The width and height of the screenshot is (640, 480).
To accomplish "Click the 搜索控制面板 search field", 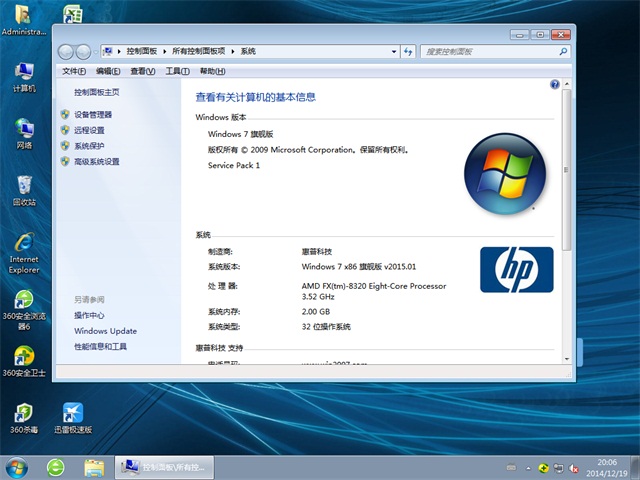I will 490,51.
